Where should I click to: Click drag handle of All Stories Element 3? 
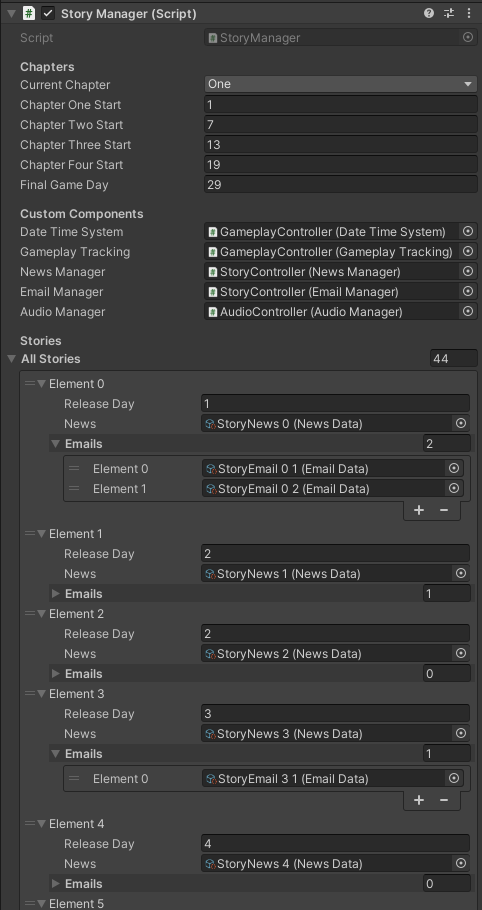click(x=30, y=694)
